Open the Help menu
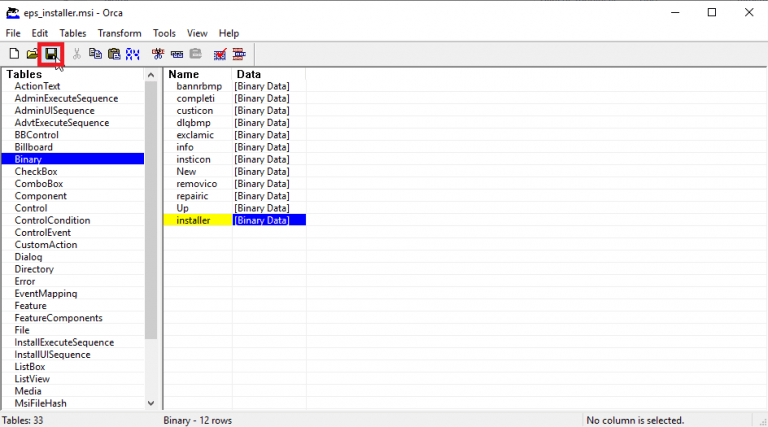Image resolution: width=768 pixels, height=427 pixels. (x=228, y=33)
